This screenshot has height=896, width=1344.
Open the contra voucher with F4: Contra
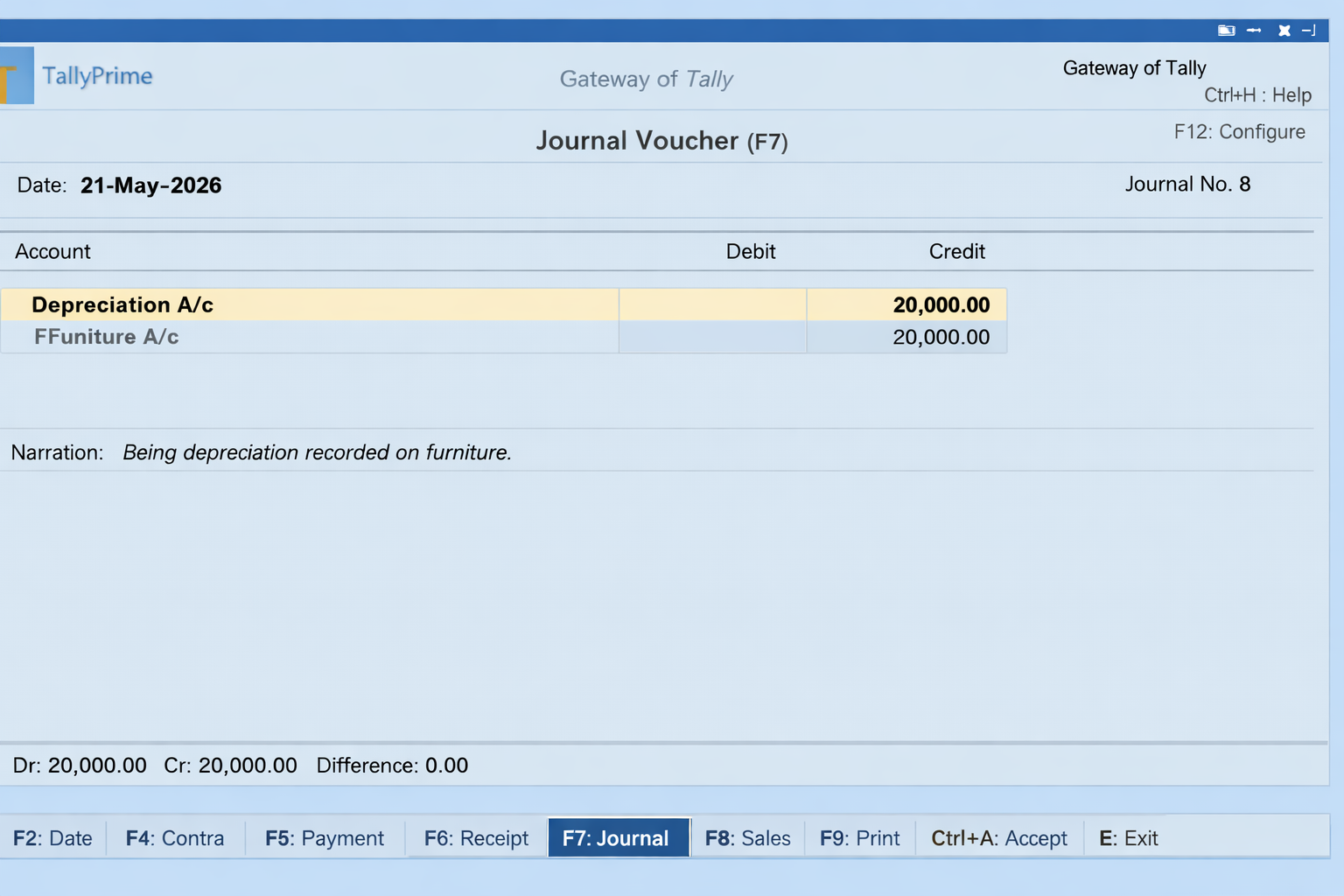pyautogui.click(x=175, y=837)
